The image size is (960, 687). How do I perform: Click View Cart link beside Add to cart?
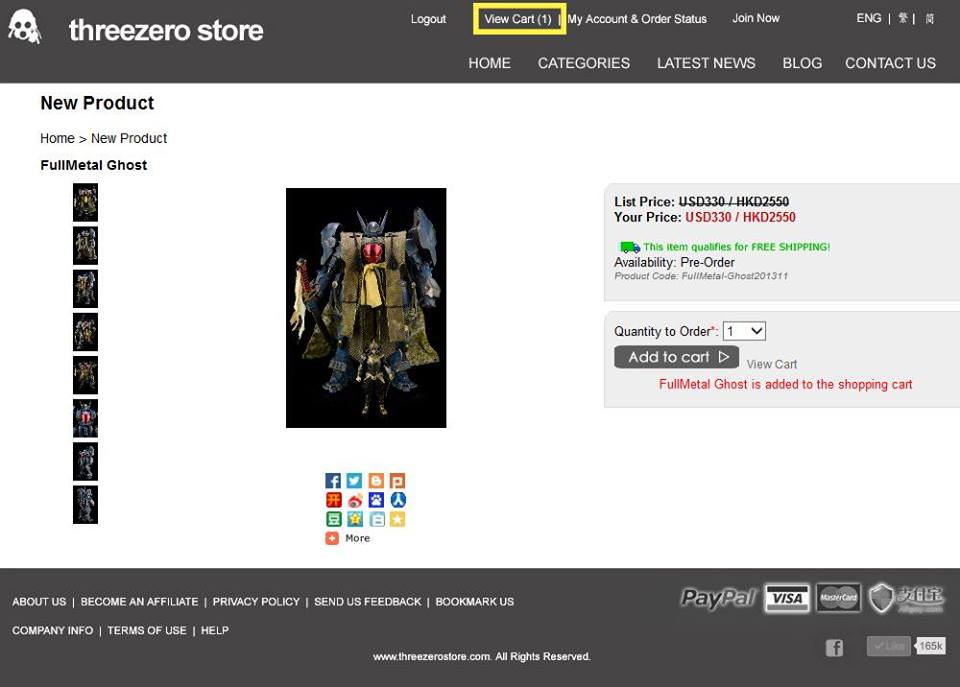click(771, 364)
